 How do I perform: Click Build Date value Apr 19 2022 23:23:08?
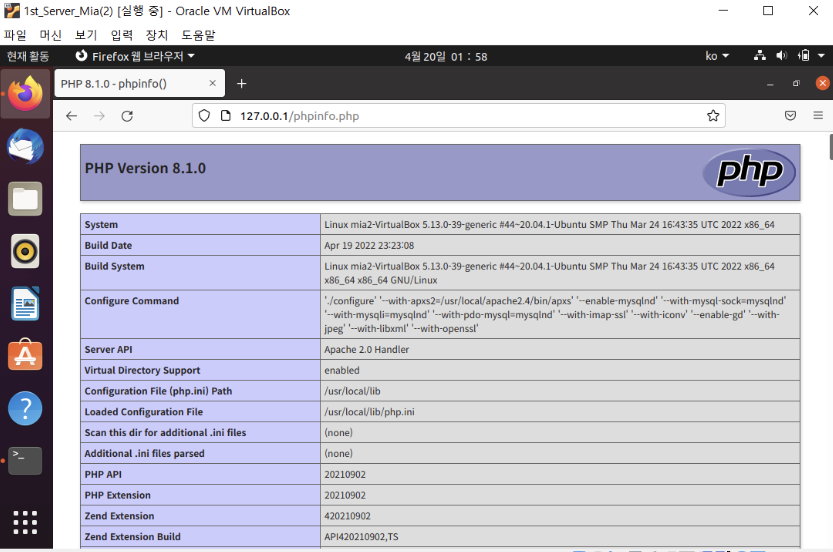[369, 245]
